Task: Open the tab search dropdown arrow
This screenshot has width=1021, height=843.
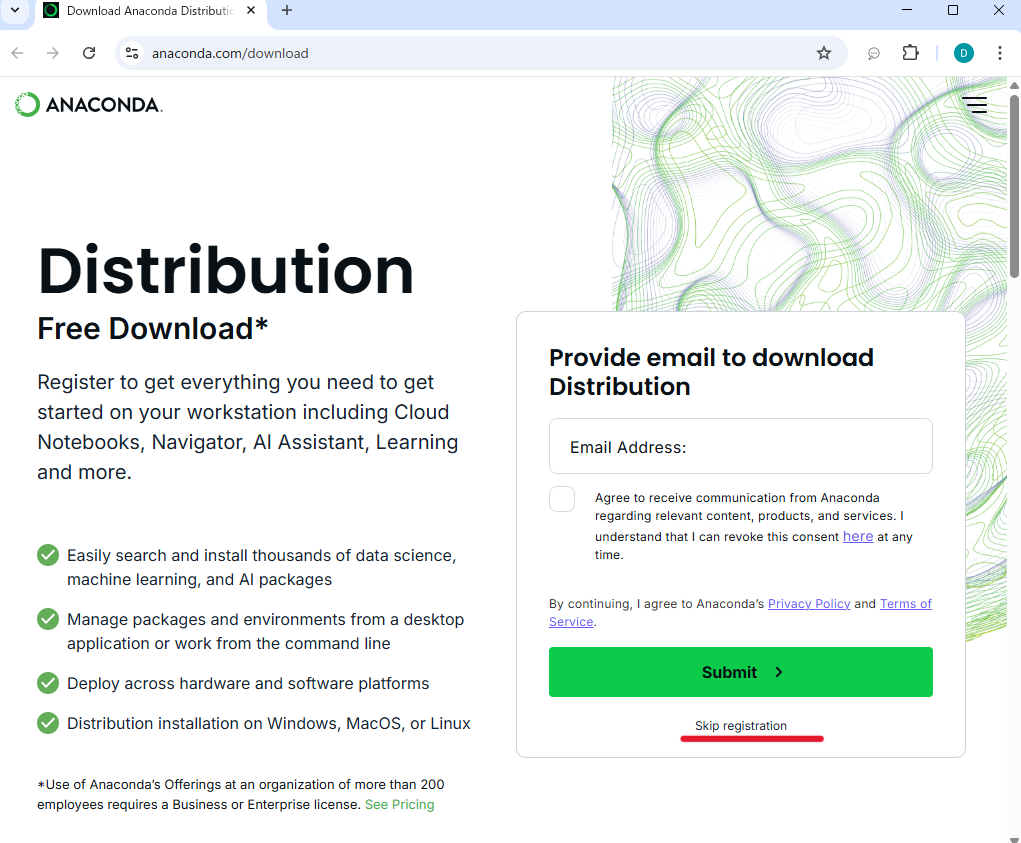Action: (15, 10)
